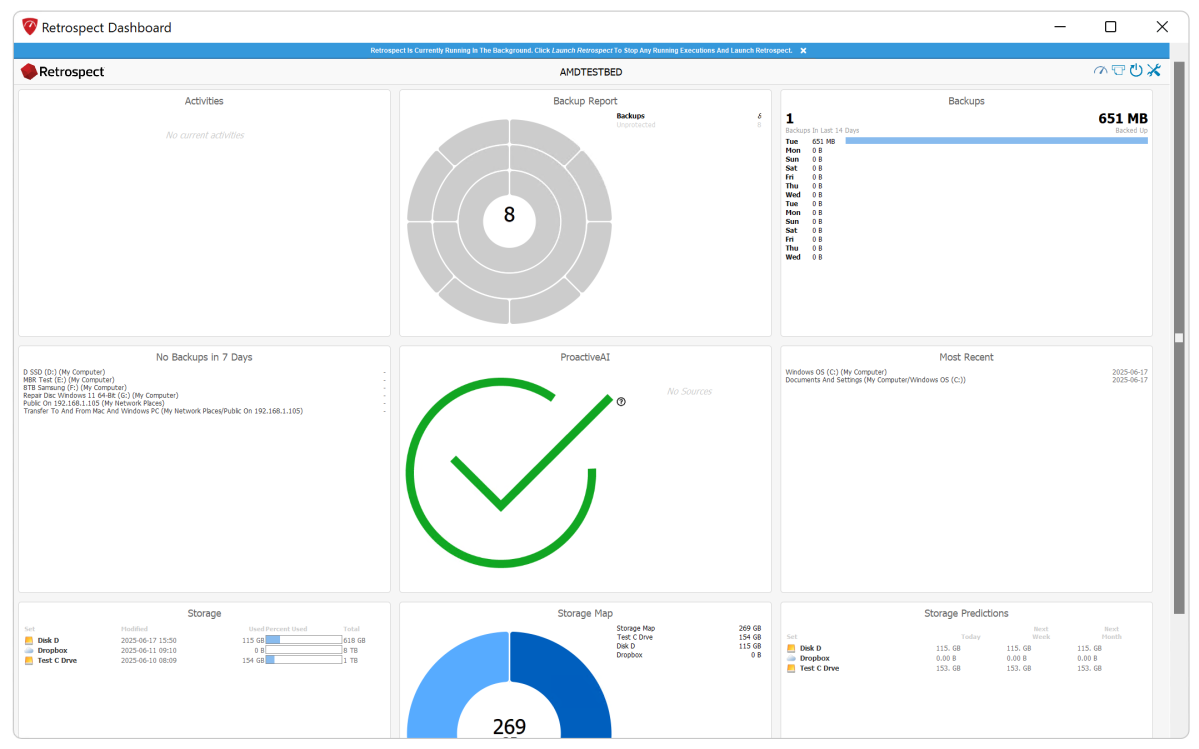Click the Disk D icon in the Storage panel

tap(29, 640)
